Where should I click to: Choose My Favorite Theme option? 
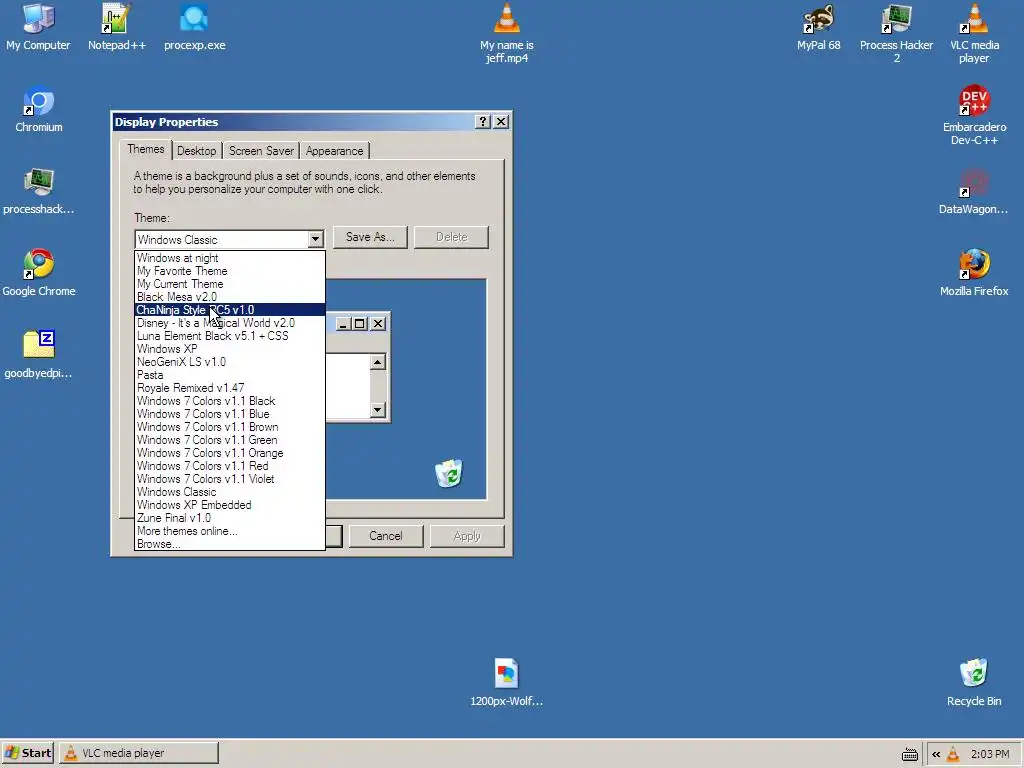click(230, 271)
